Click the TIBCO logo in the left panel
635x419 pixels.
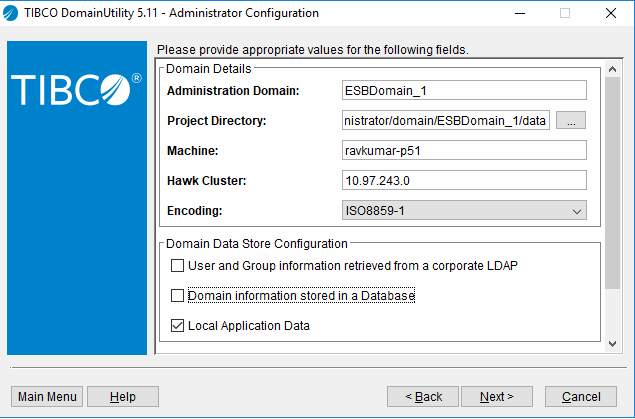click(76, 89)
